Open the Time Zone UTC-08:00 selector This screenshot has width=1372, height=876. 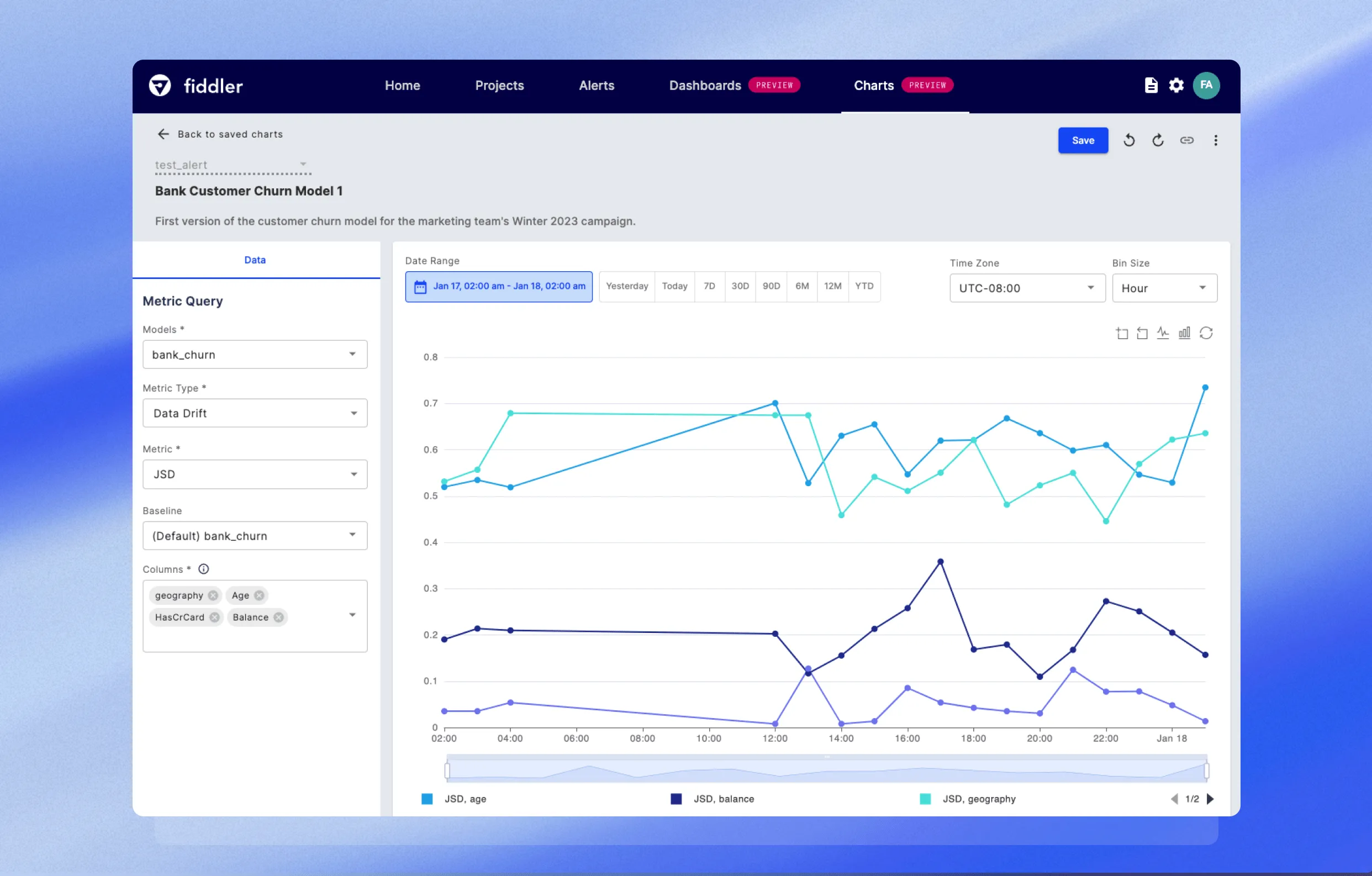1027,288
